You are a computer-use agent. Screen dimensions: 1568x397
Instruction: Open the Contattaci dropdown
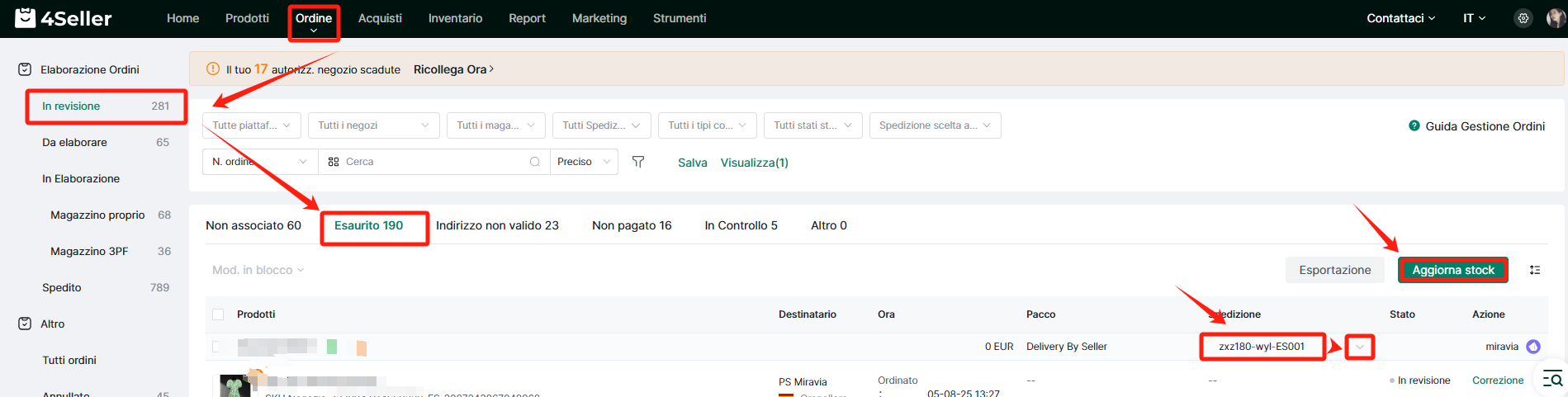[1401, 18]
